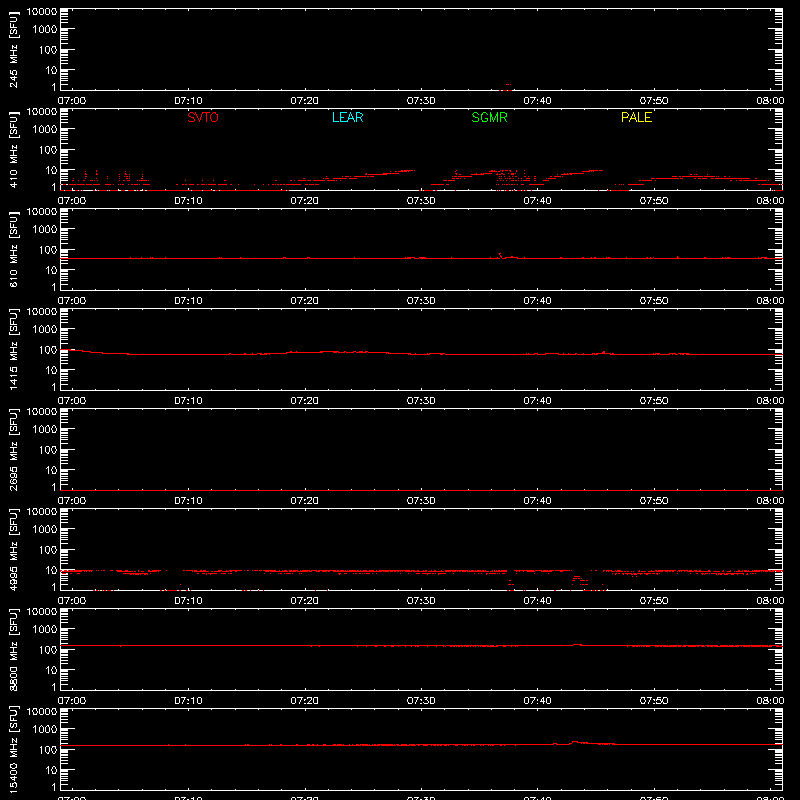Click the 15400 MHz bump near 07:43
Viewport: 800px width, 800px height.
tap(576, 742)
